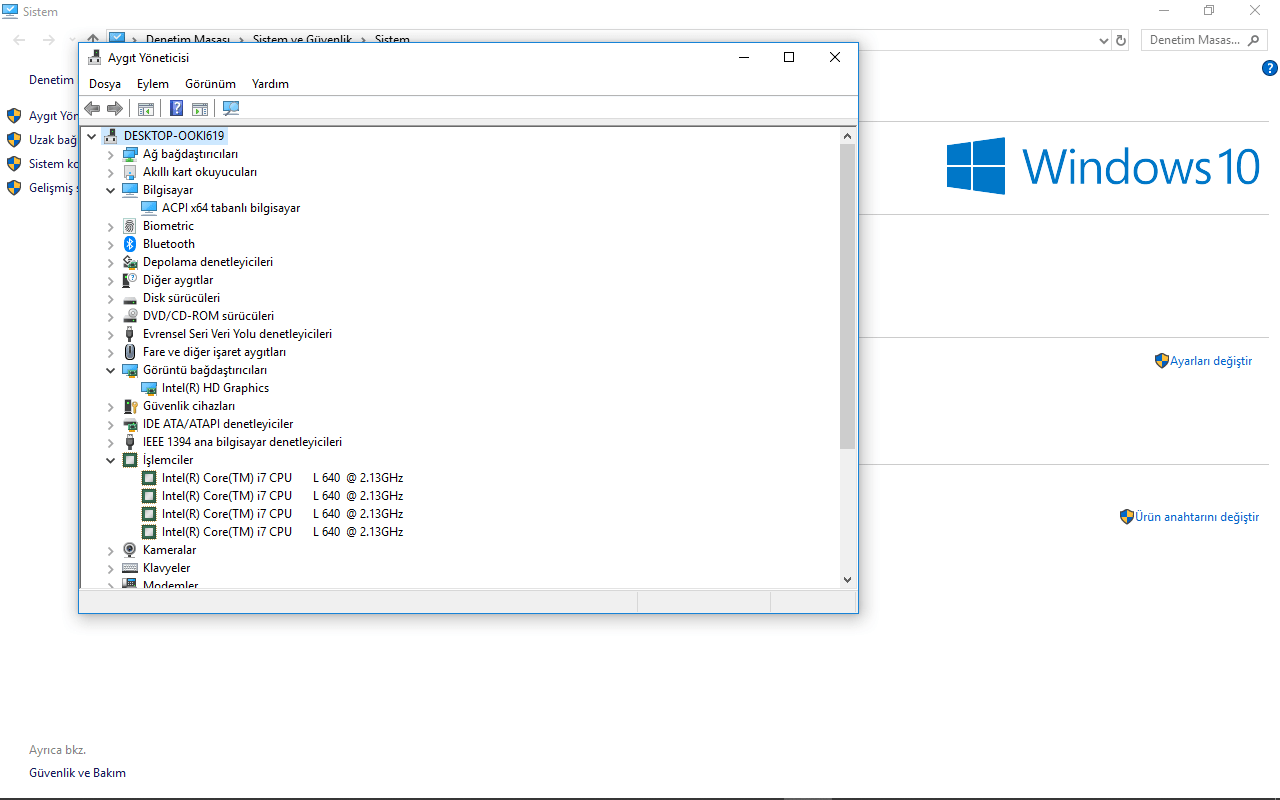This screenshot has height=800, width=1280.
Task: Collapse the İşlemciler node
Action: point(111,460)
